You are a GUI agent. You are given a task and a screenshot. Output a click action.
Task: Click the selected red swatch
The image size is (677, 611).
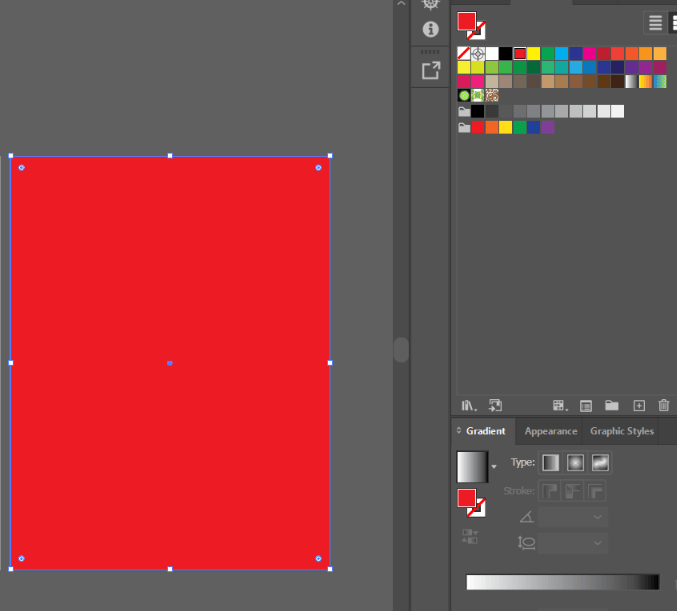tap(520, 54)
